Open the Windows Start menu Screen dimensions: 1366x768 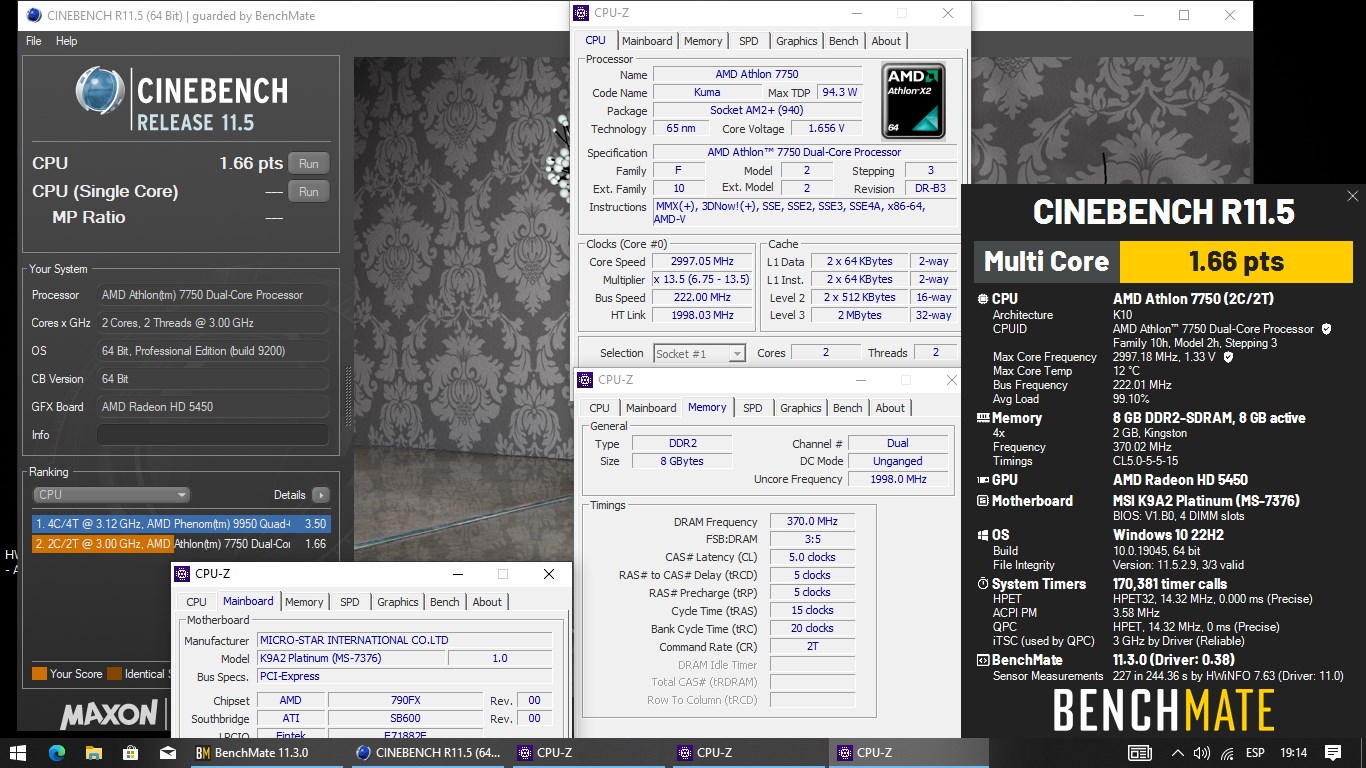coord(18,752)
